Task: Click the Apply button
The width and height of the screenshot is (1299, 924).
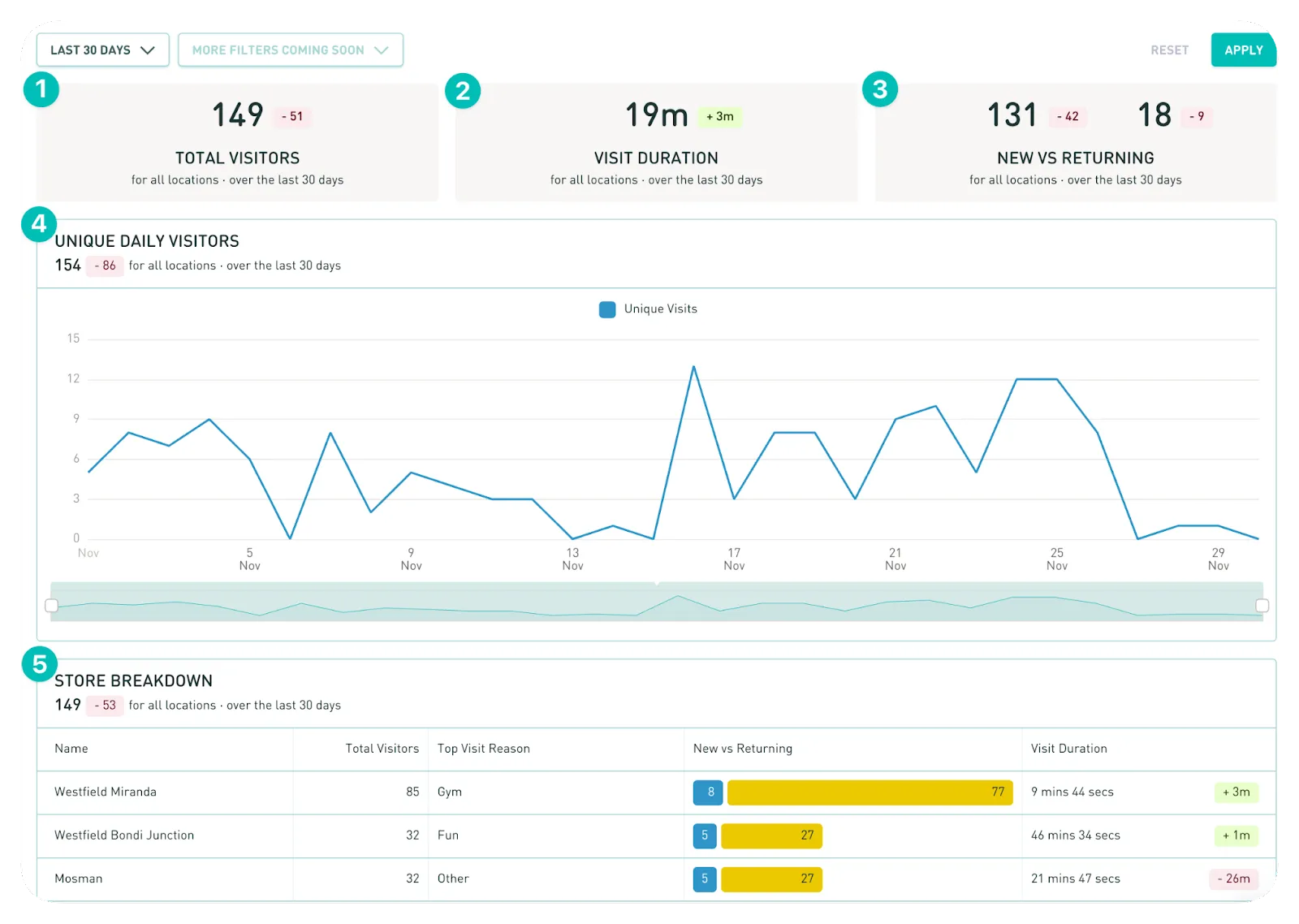Action: 1243,50
